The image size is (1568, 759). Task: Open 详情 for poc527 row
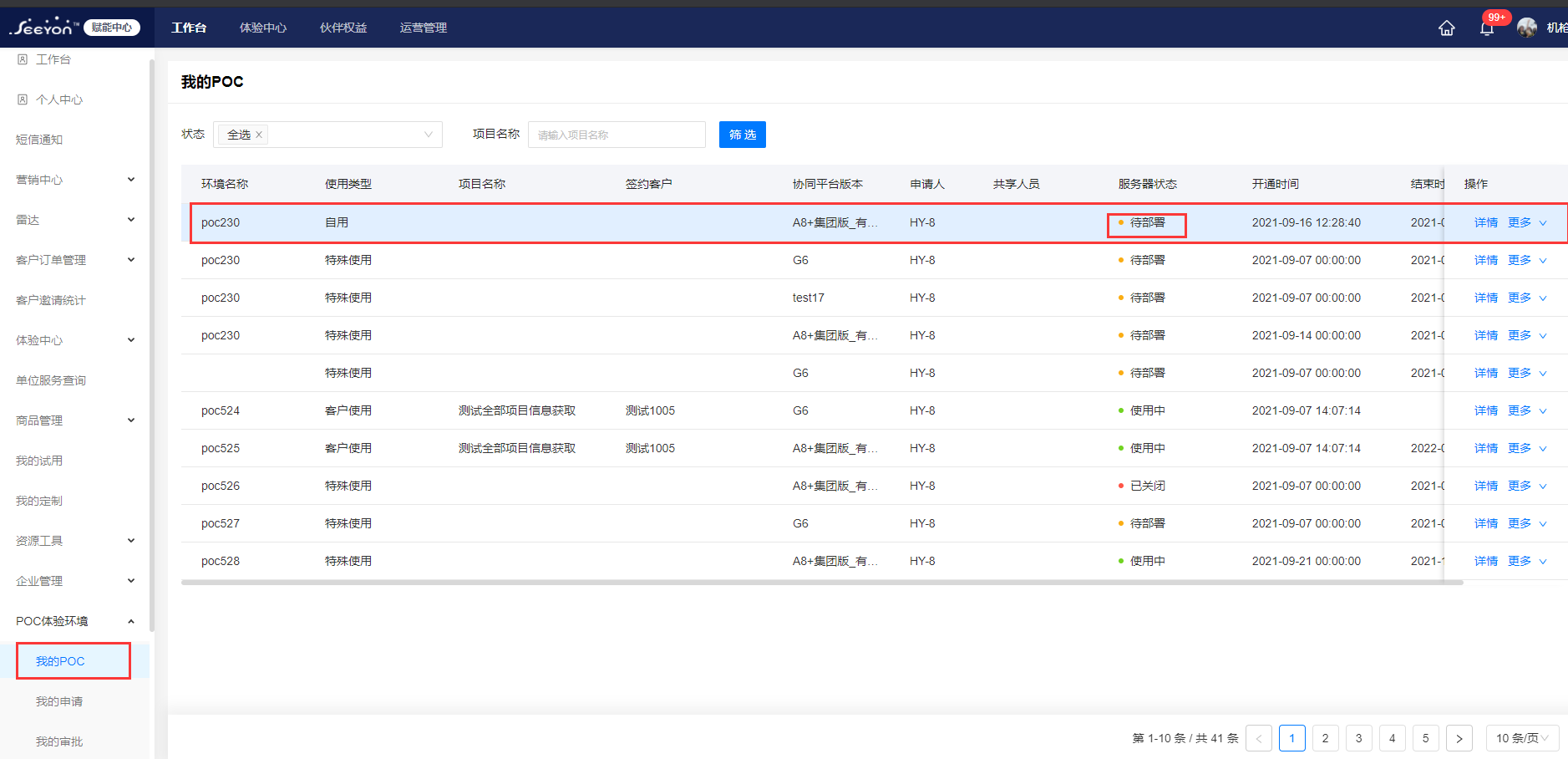(1486, 523)
